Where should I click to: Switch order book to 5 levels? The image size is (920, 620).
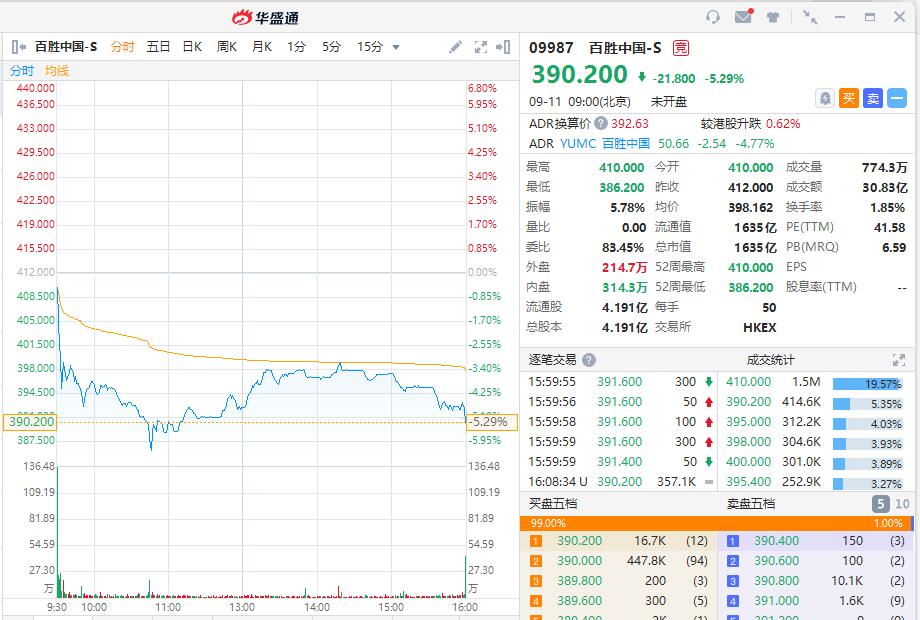(x=881, y=504)
